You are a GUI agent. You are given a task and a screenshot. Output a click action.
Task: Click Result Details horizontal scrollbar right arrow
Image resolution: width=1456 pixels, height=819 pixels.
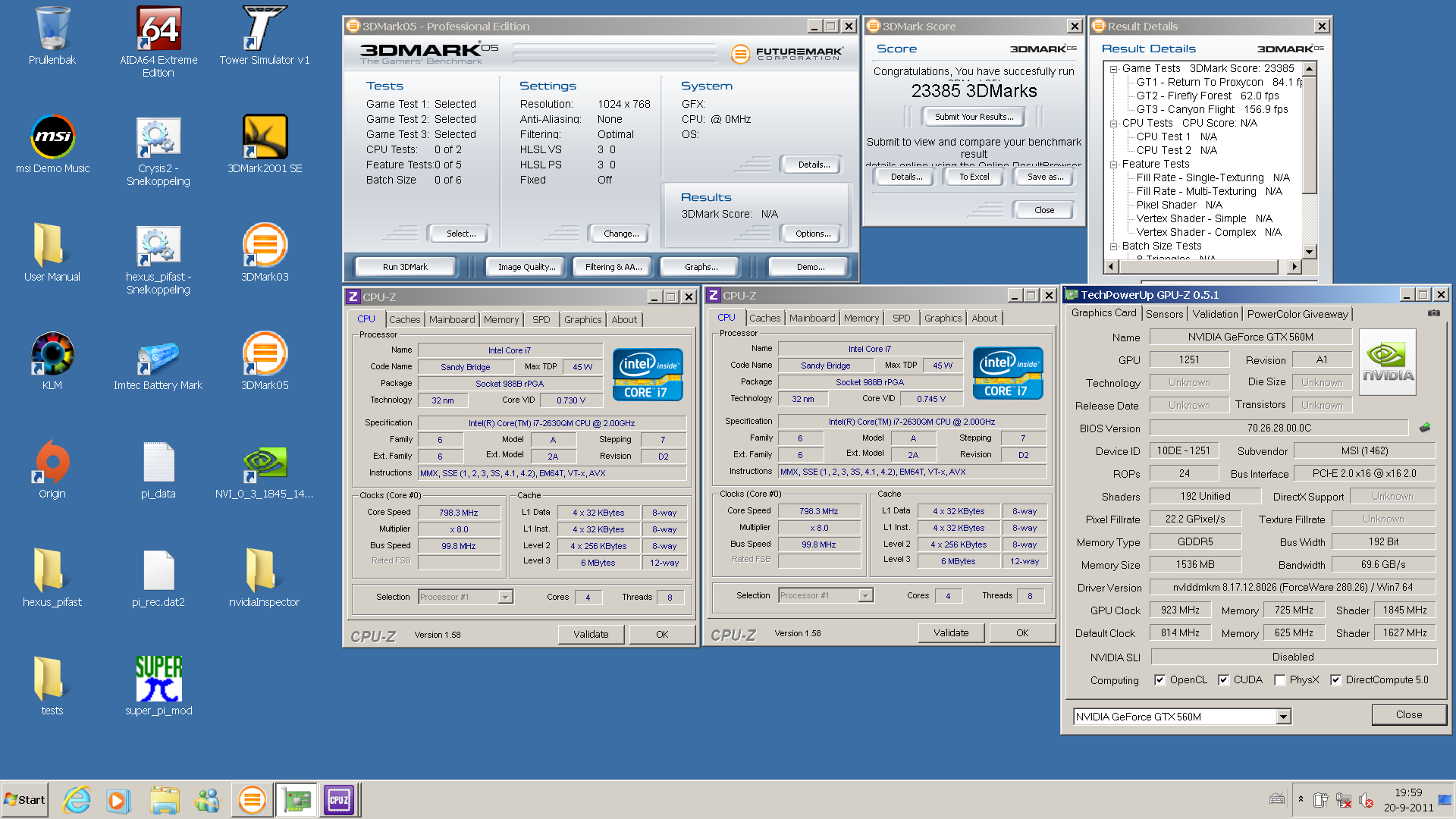1294,266
